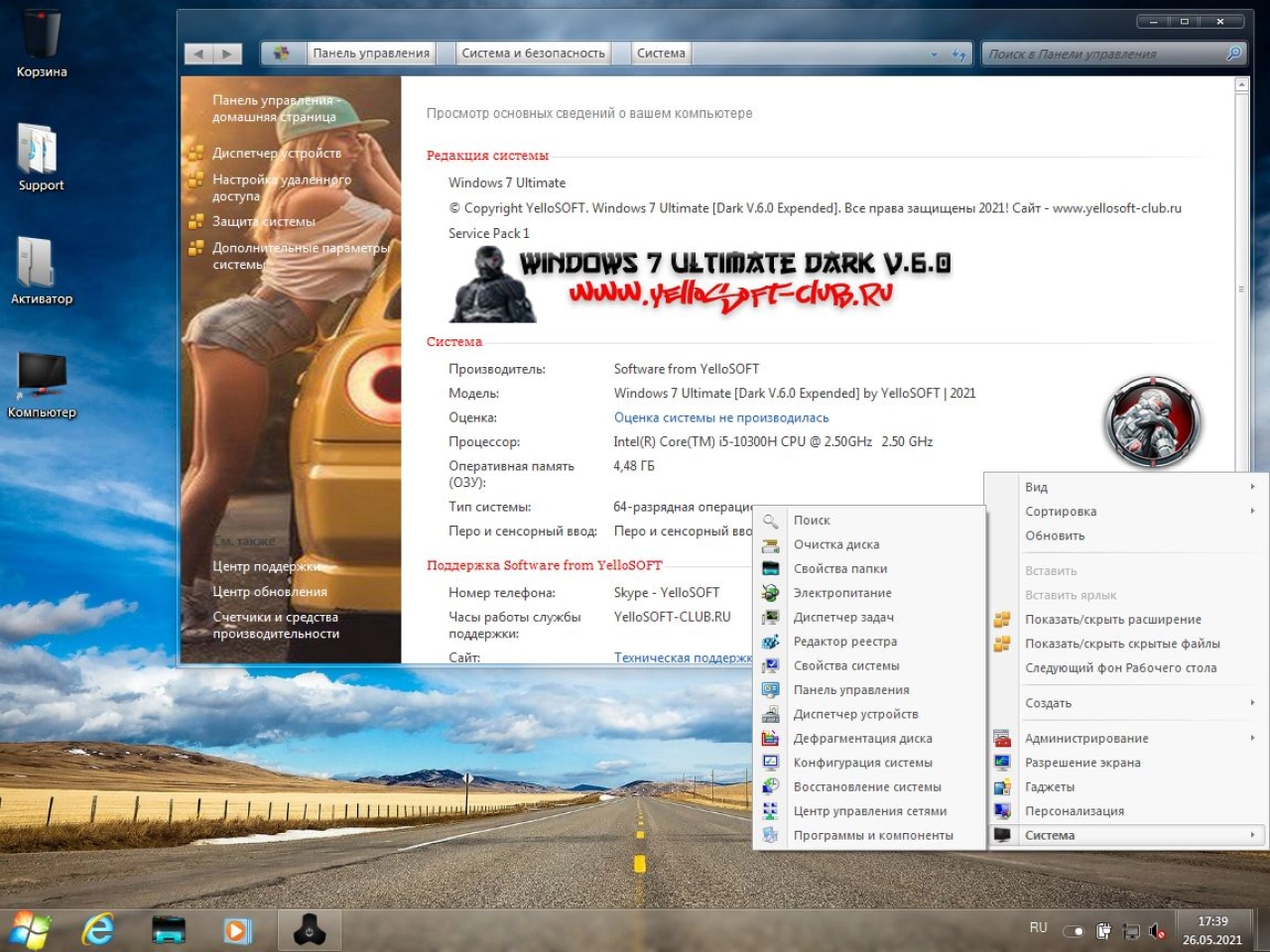1270x952 pixels.
Task: Expand the Администрирование submenu
Action: 1126,739
